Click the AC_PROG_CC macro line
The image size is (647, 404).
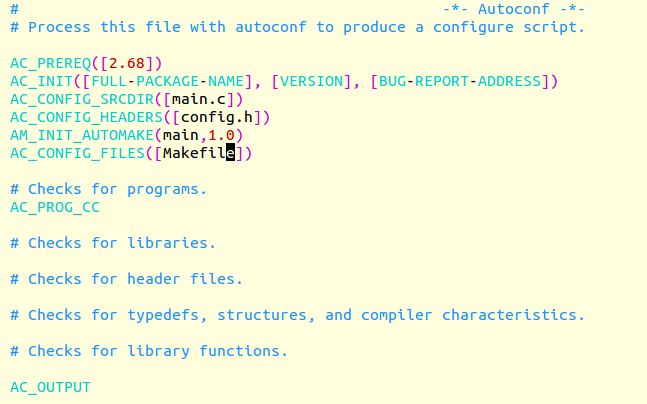pos(55,208)
